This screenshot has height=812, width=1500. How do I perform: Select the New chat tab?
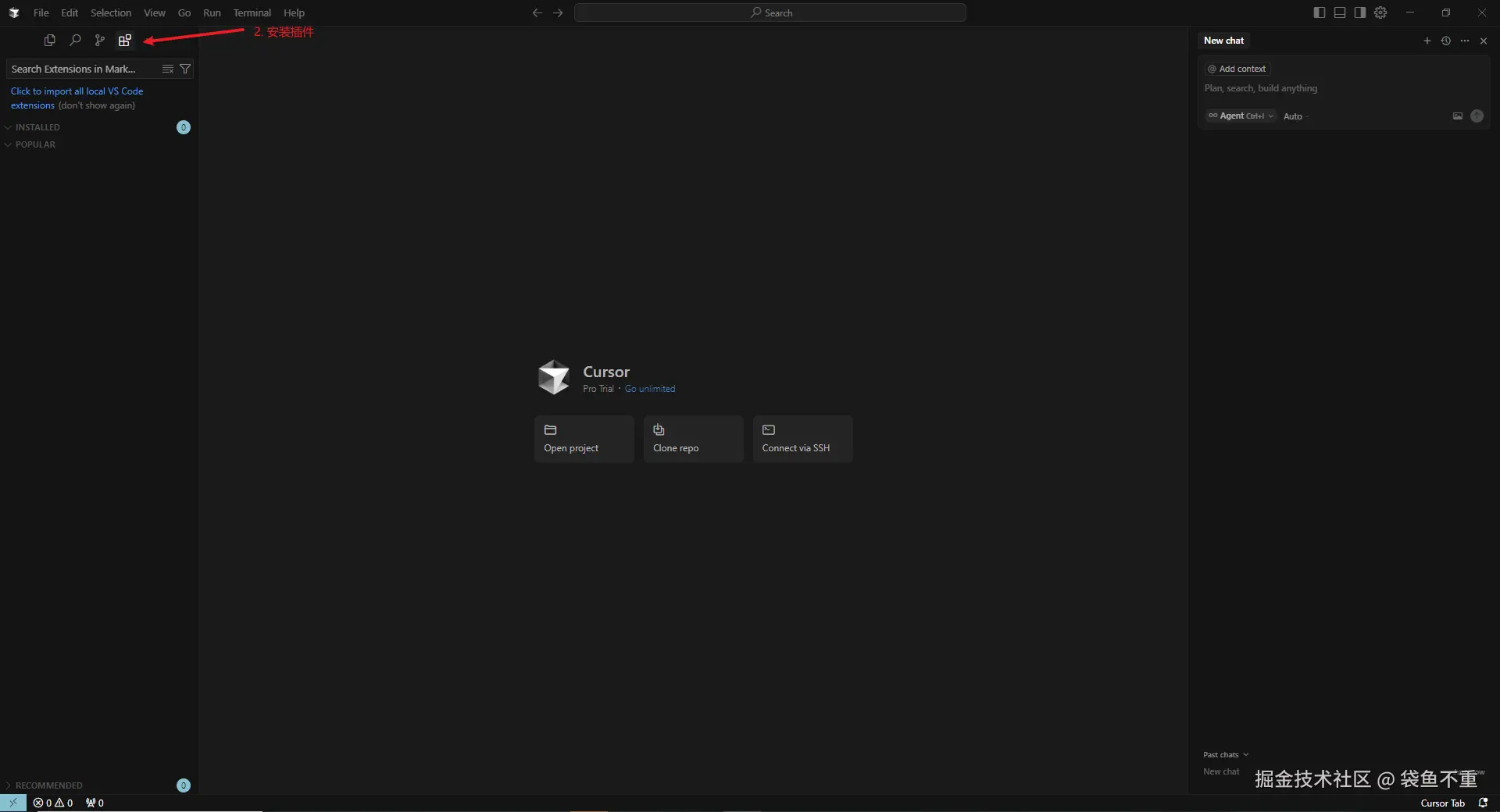click(x=1223, y=41)
